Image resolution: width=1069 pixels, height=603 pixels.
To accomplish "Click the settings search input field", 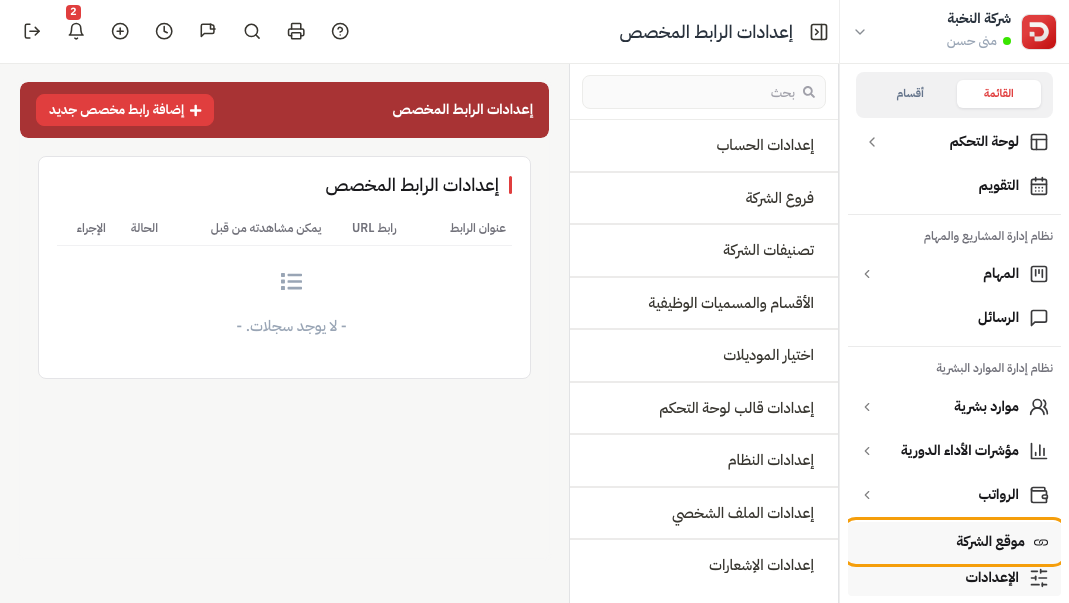I will [x=704, y=92].
